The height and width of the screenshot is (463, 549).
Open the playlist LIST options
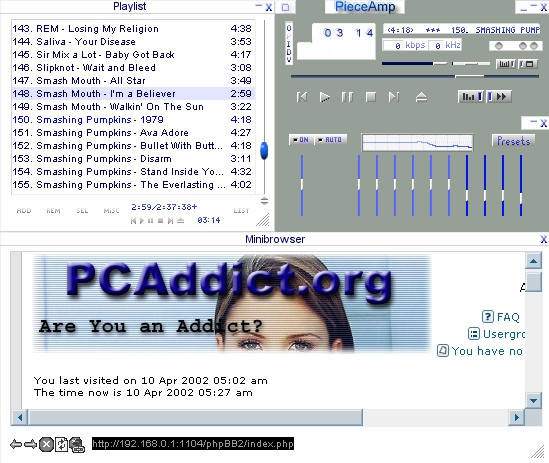point(241,210)
